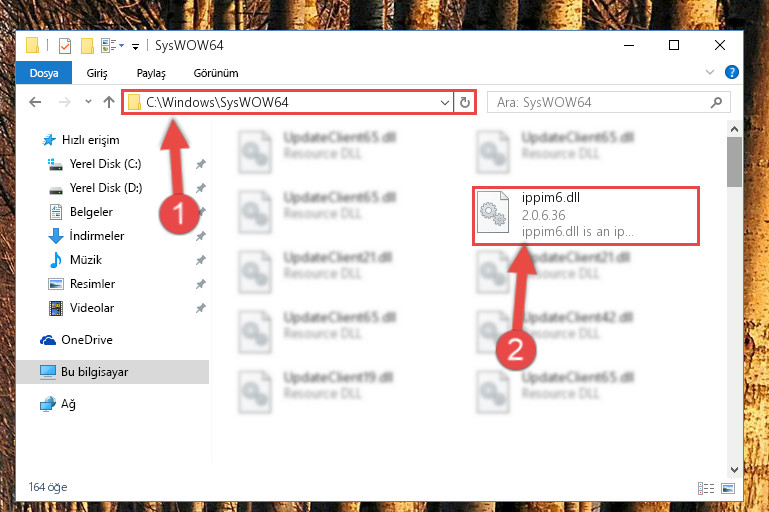This screenshot has height=512, width=769.
Task: Open the Help question mark icon
Action: click(x=731, y=73)
